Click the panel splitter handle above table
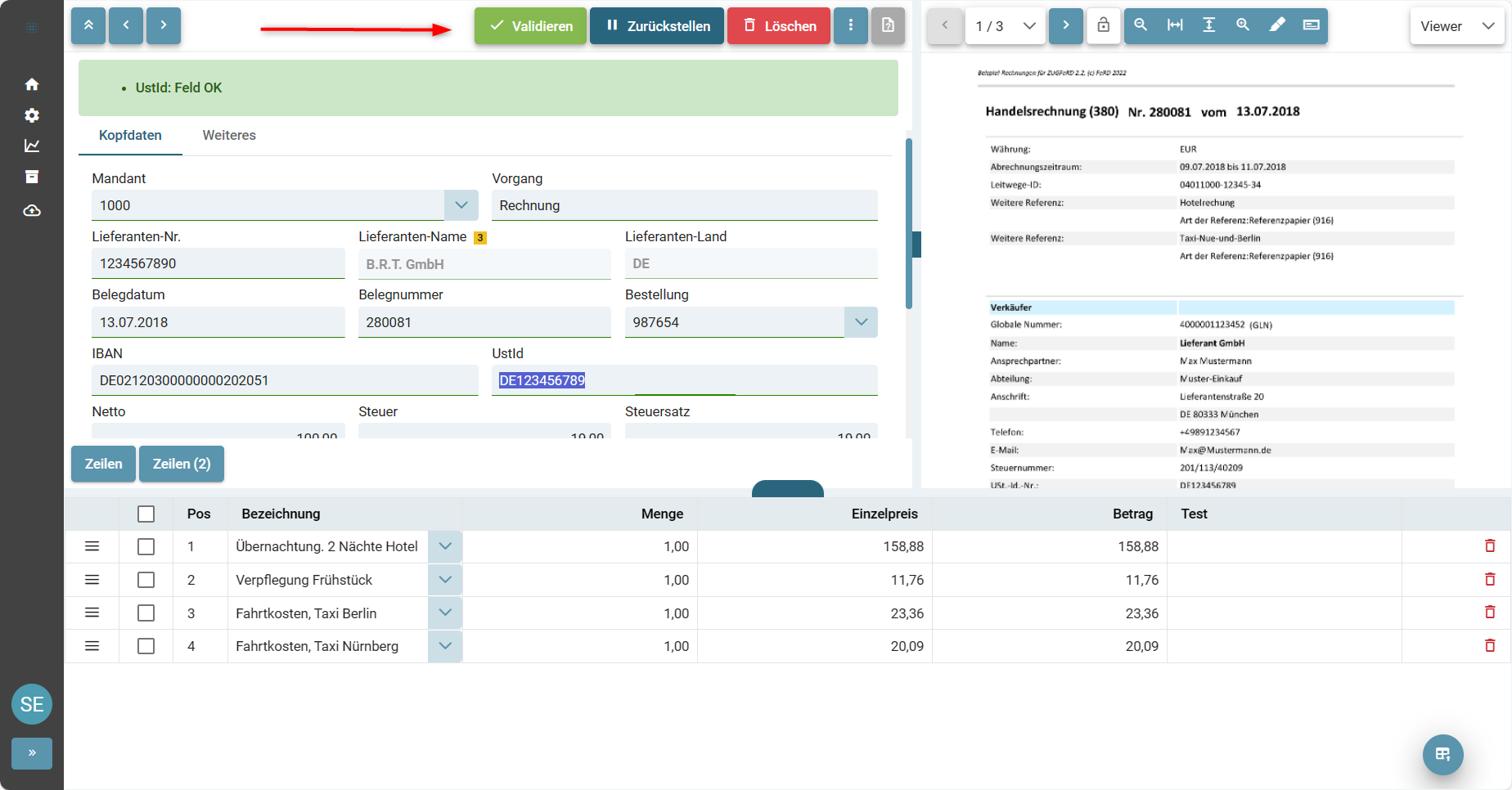 pos(787,489)
